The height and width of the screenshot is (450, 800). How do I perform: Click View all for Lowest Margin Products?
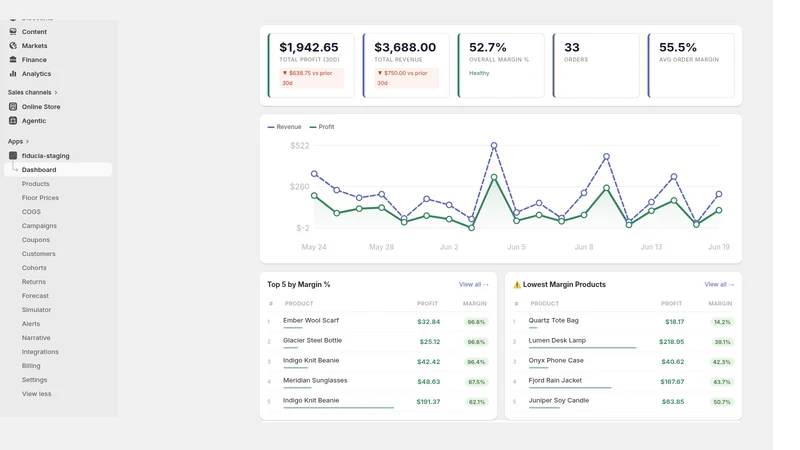(x=719, y=285)
